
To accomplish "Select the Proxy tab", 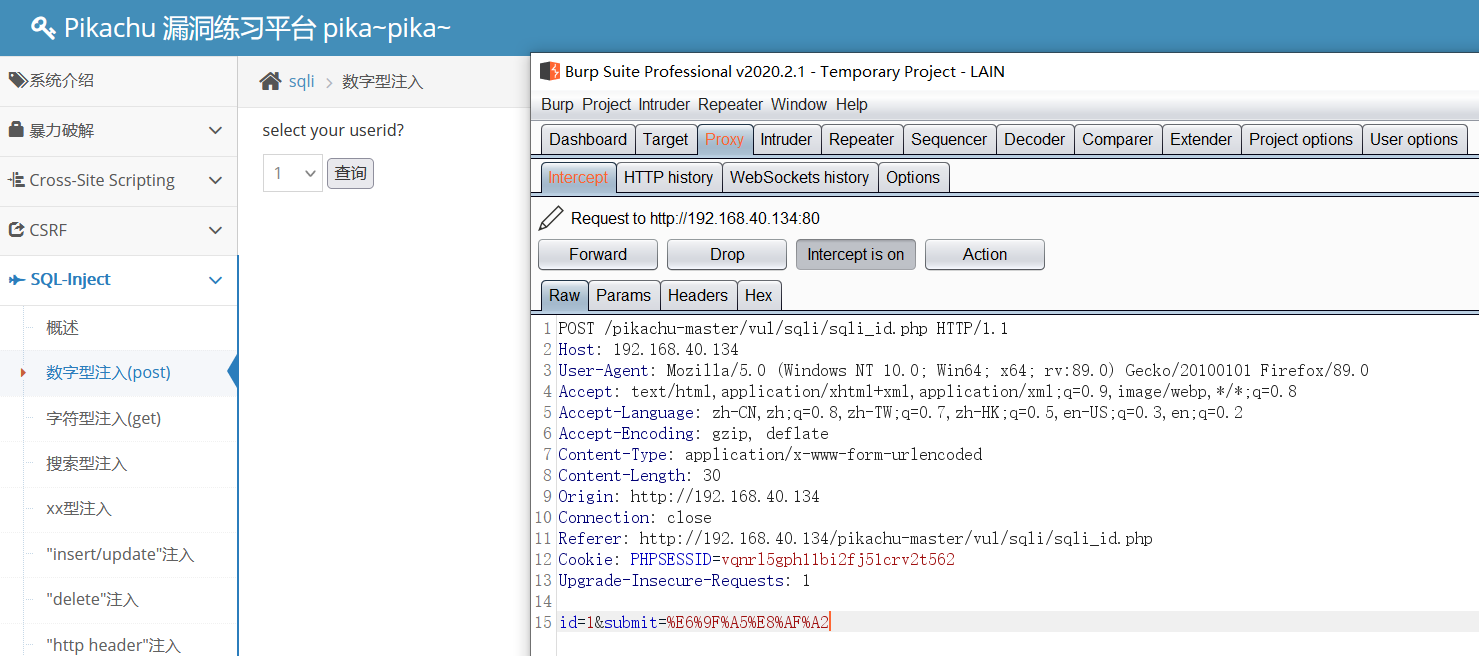I will (x=724, y=139).
